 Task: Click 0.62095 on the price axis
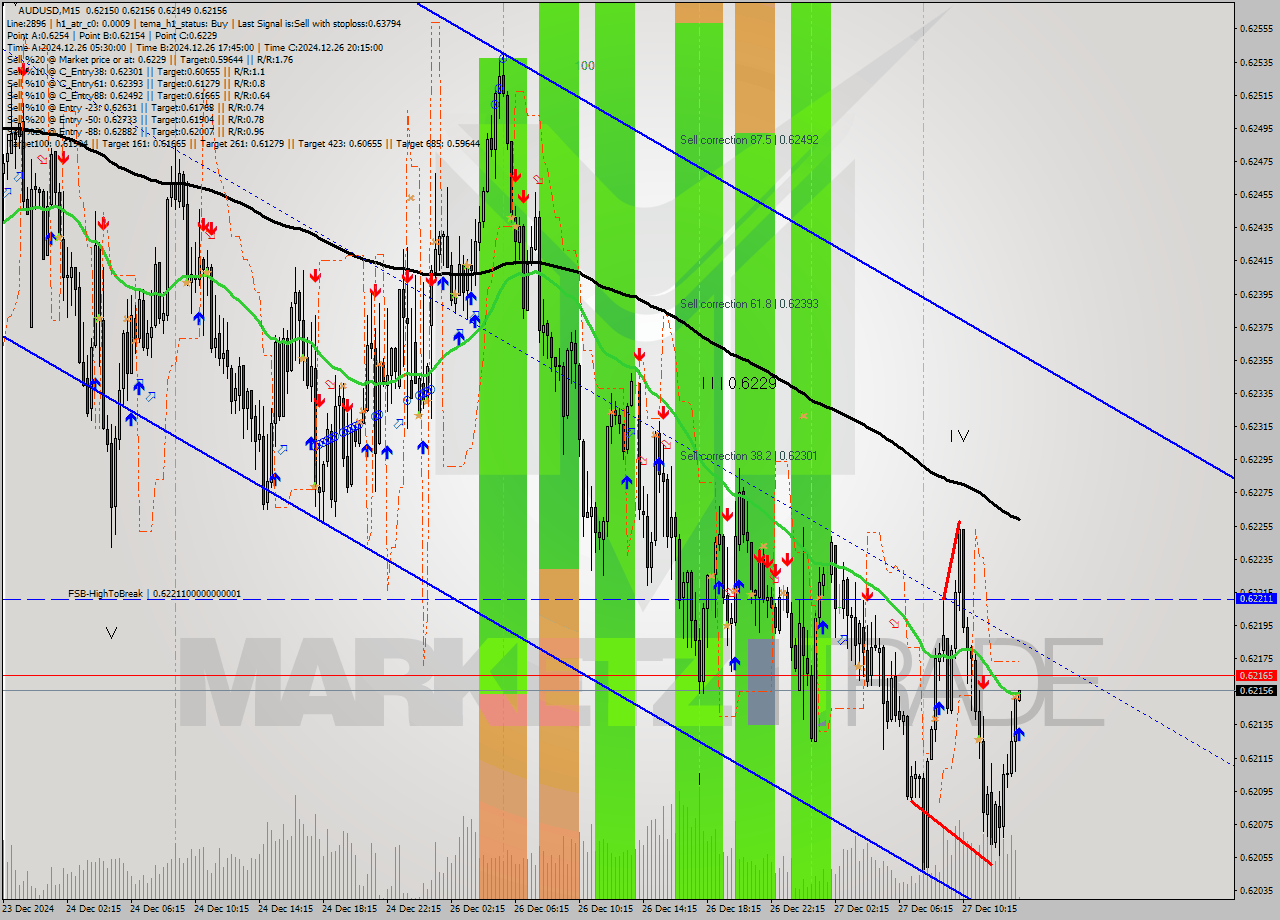click(1257, 791)
